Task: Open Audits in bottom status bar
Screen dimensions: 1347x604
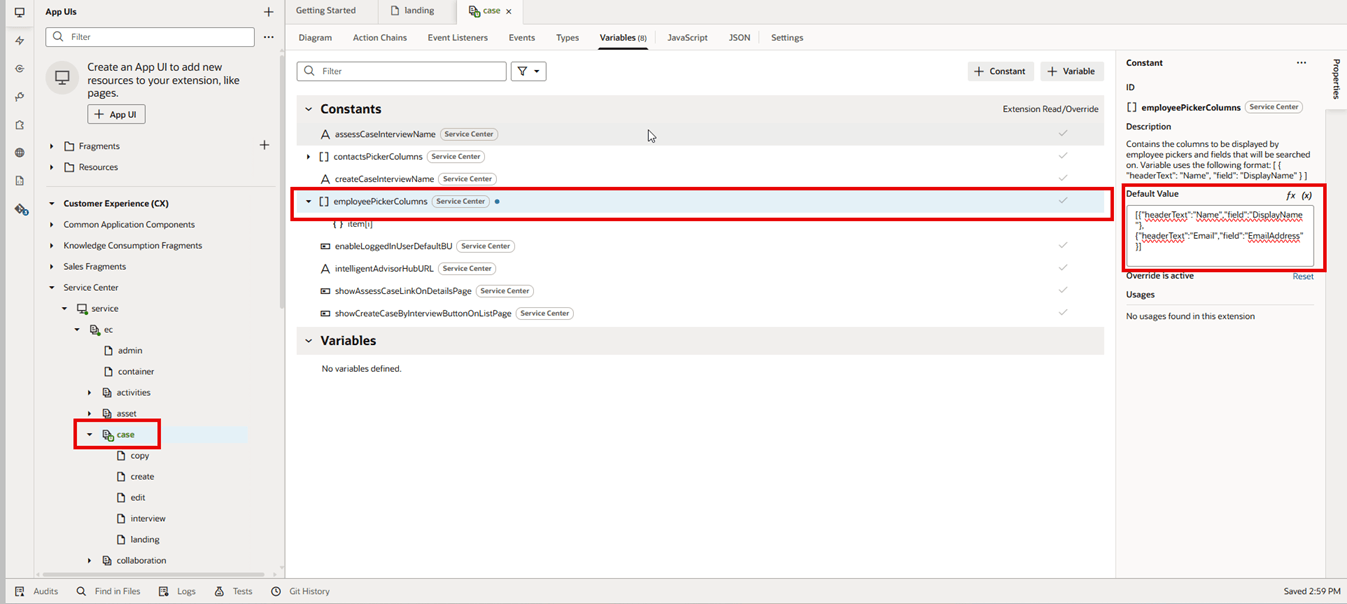Action: point(36,591)
